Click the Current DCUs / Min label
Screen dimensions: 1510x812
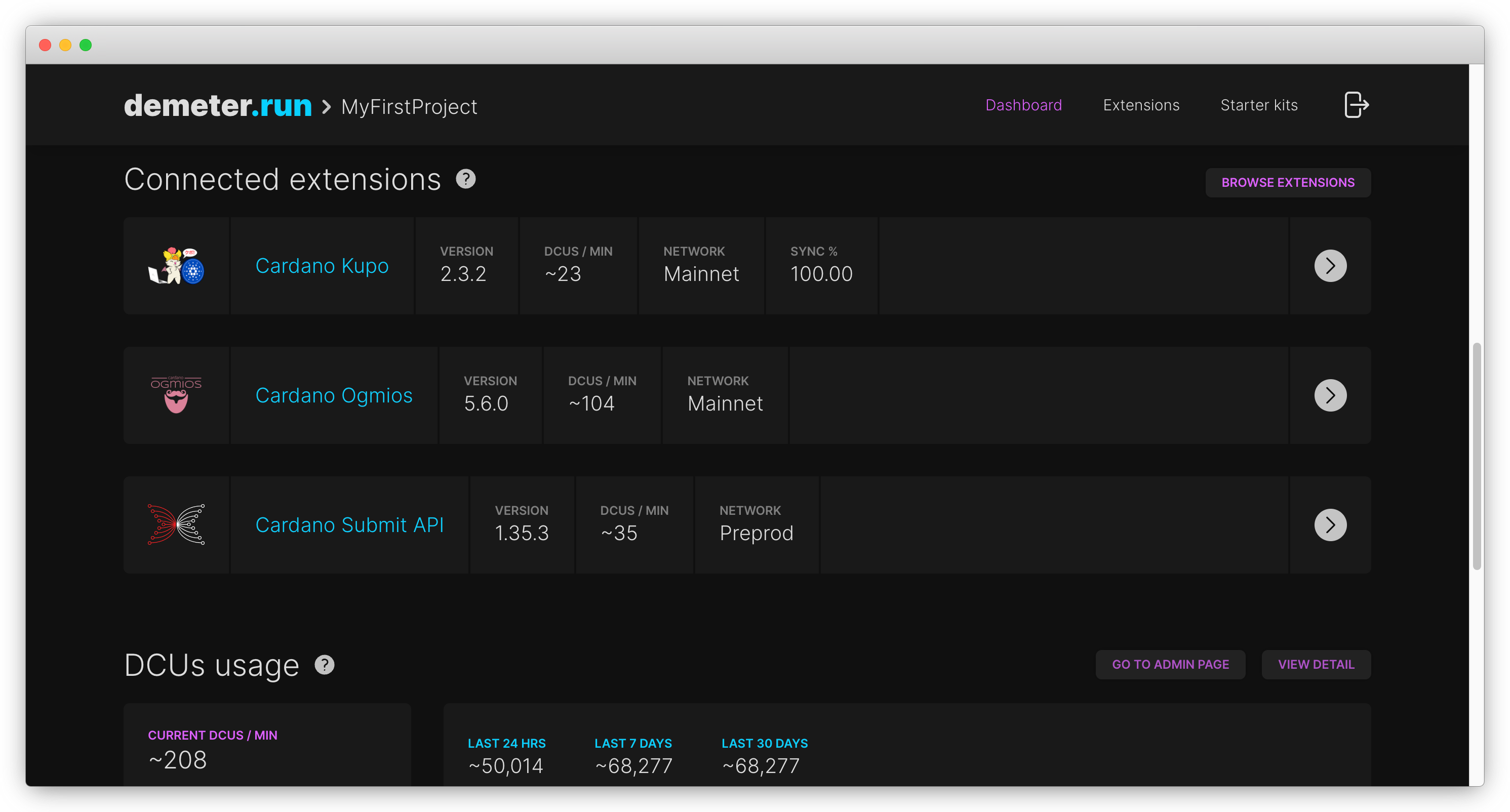(213, 735)
